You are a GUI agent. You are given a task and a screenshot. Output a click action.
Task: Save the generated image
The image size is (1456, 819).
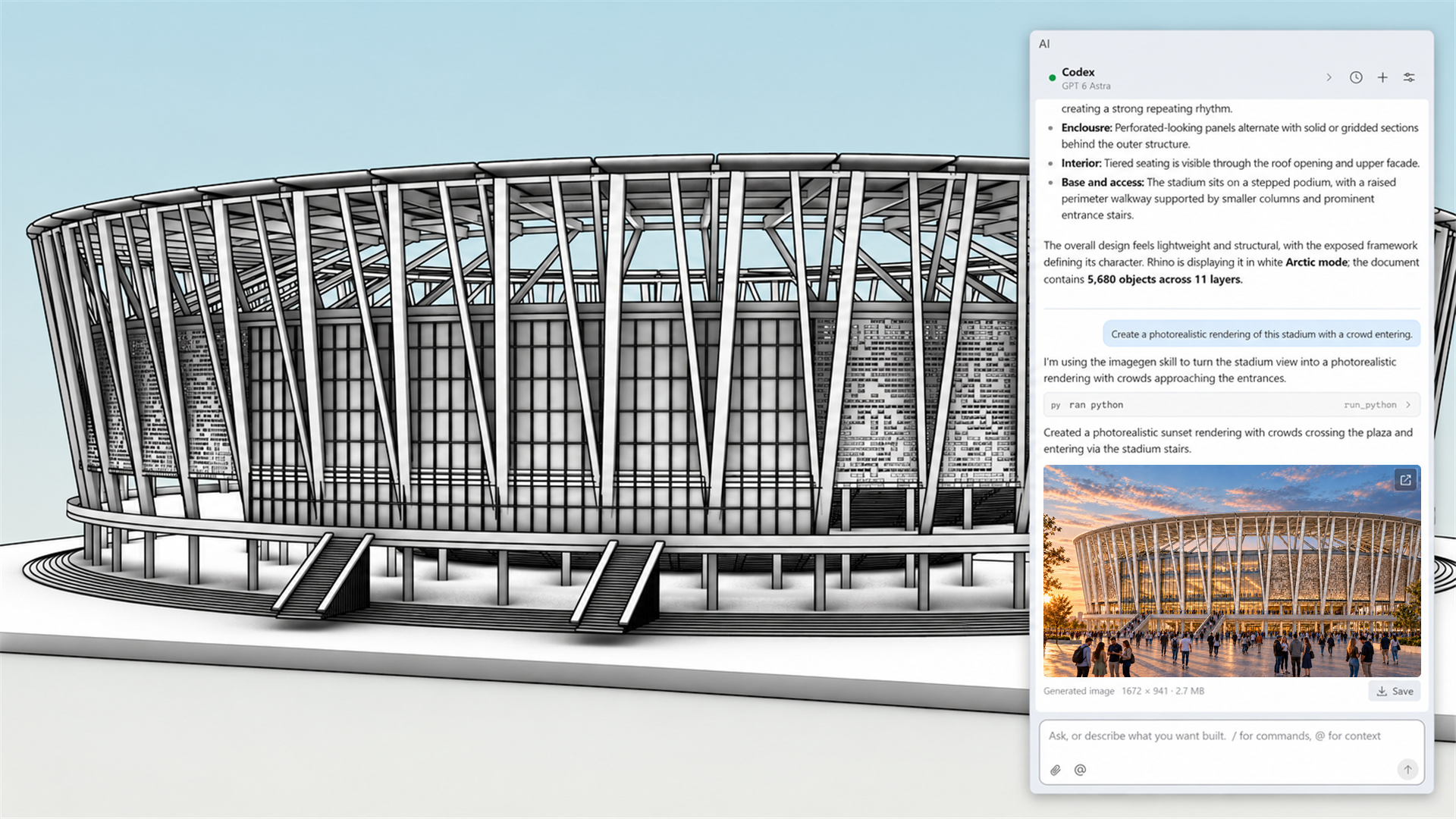coord(1395,691)
